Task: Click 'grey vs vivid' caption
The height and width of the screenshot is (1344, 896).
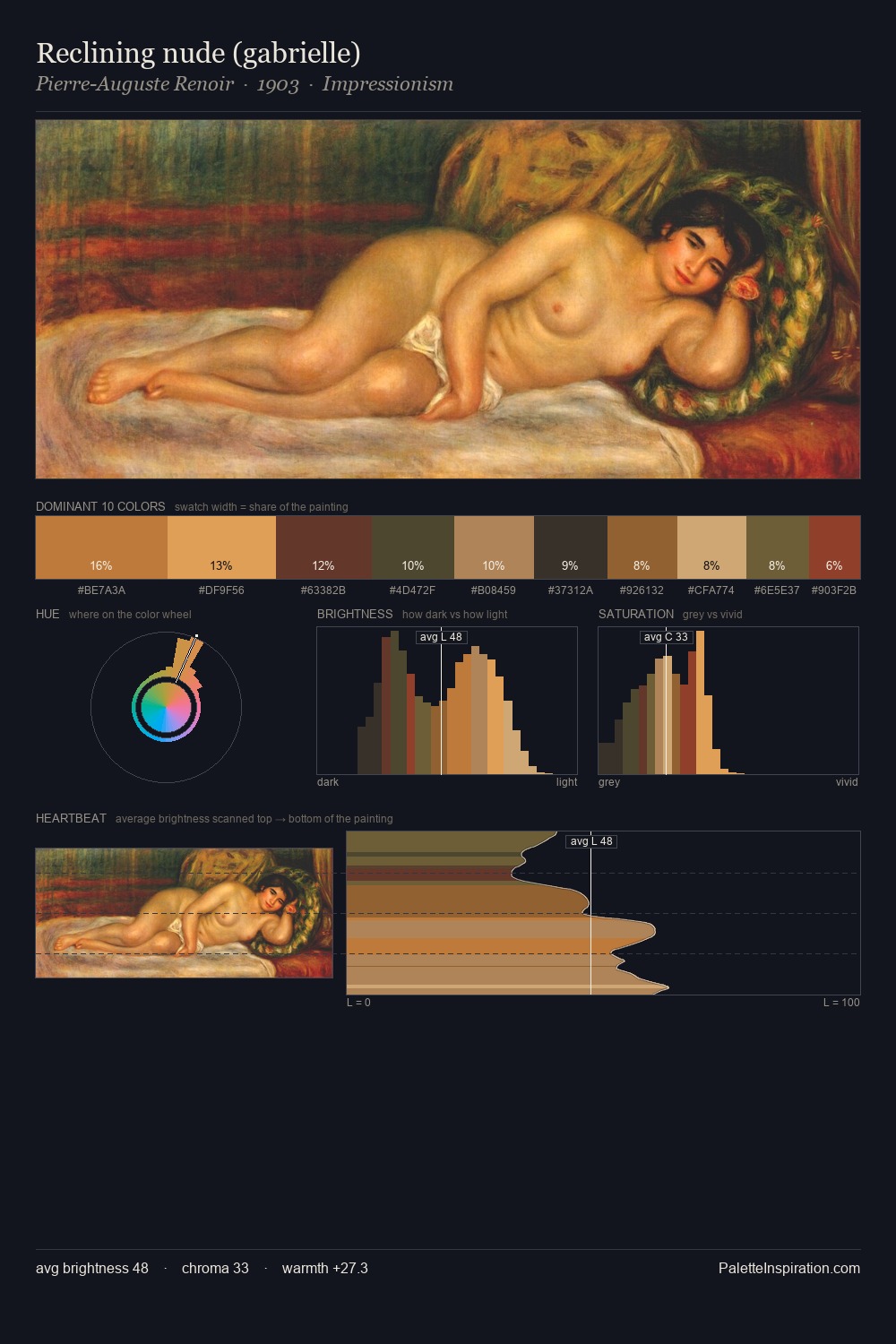Action: pos(712,615)
